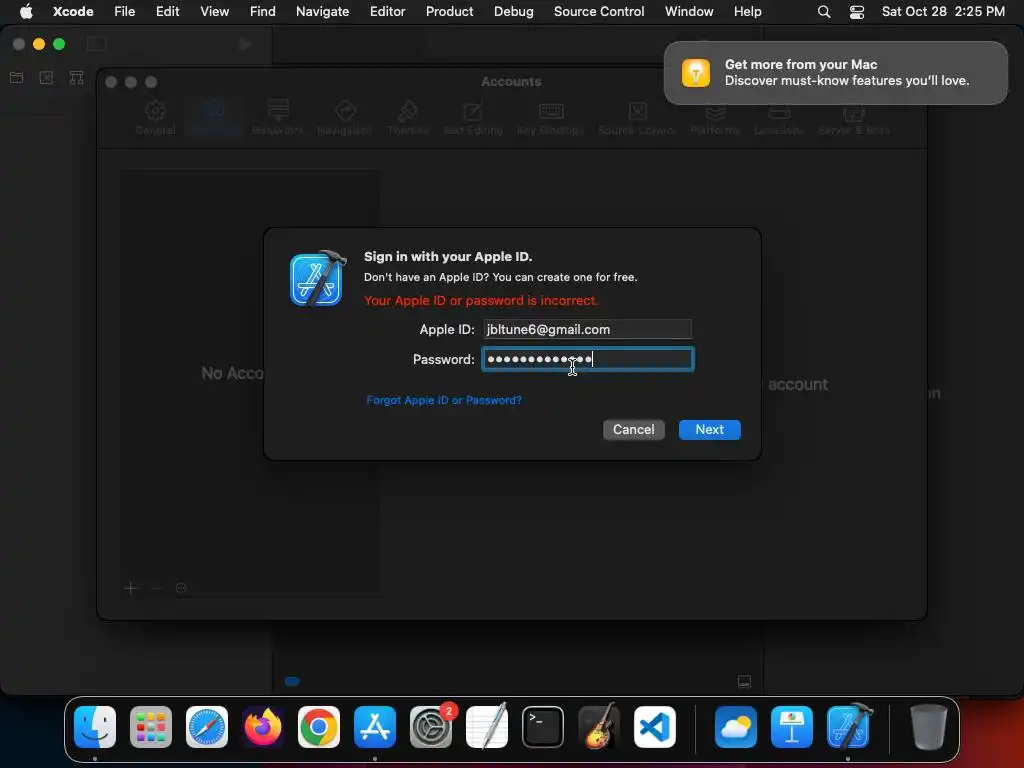
Task: Select the Navigation tab in Accounts window
Action: (344, 119)
